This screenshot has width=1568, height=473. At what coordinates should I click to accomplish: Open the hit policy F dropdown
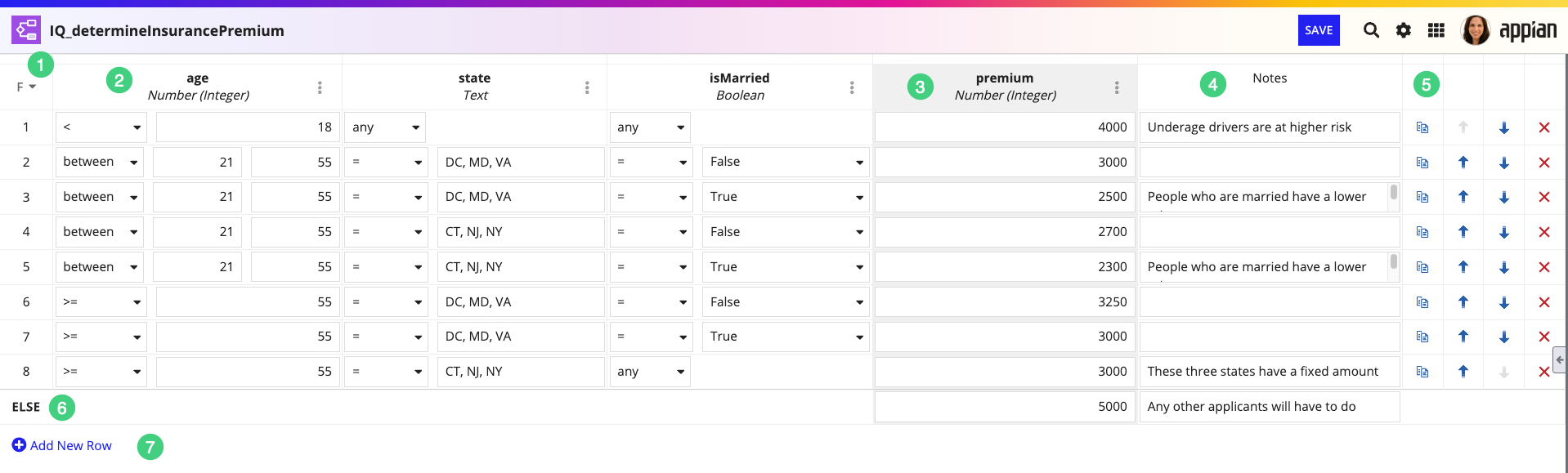tap(26, 87)
